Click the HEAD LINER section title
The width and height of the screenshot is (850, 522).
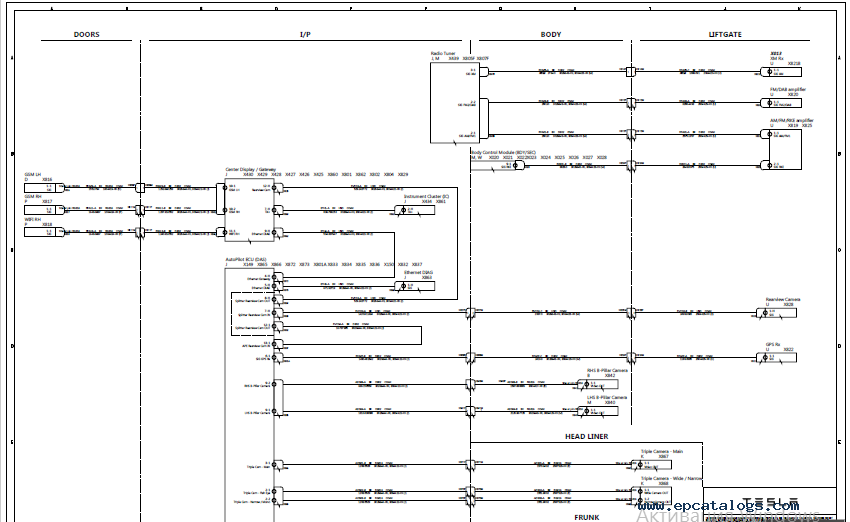point(587,436)
